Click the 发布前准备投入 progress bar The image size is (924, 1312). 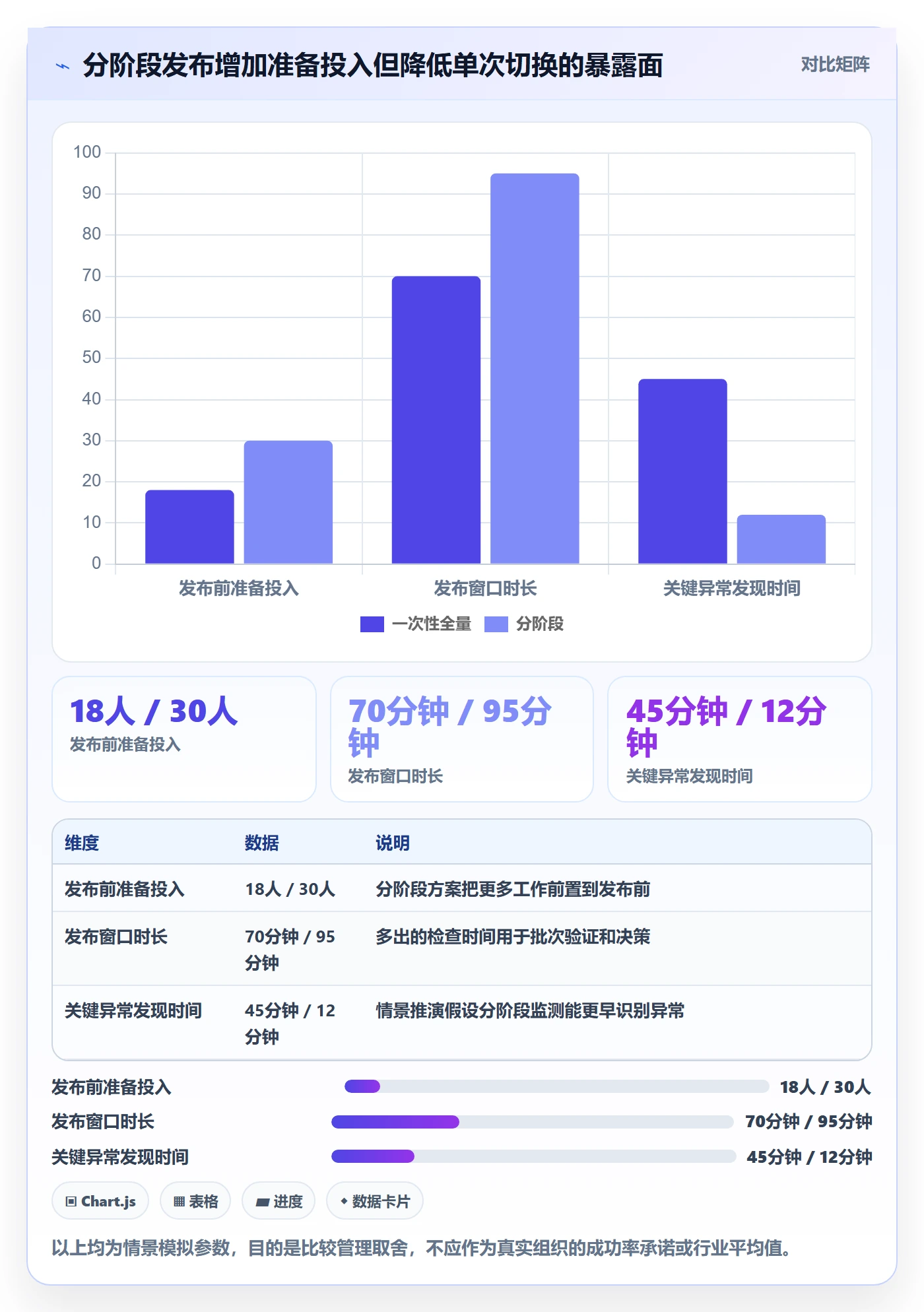pyautogui.click(x=556, y=1086)
